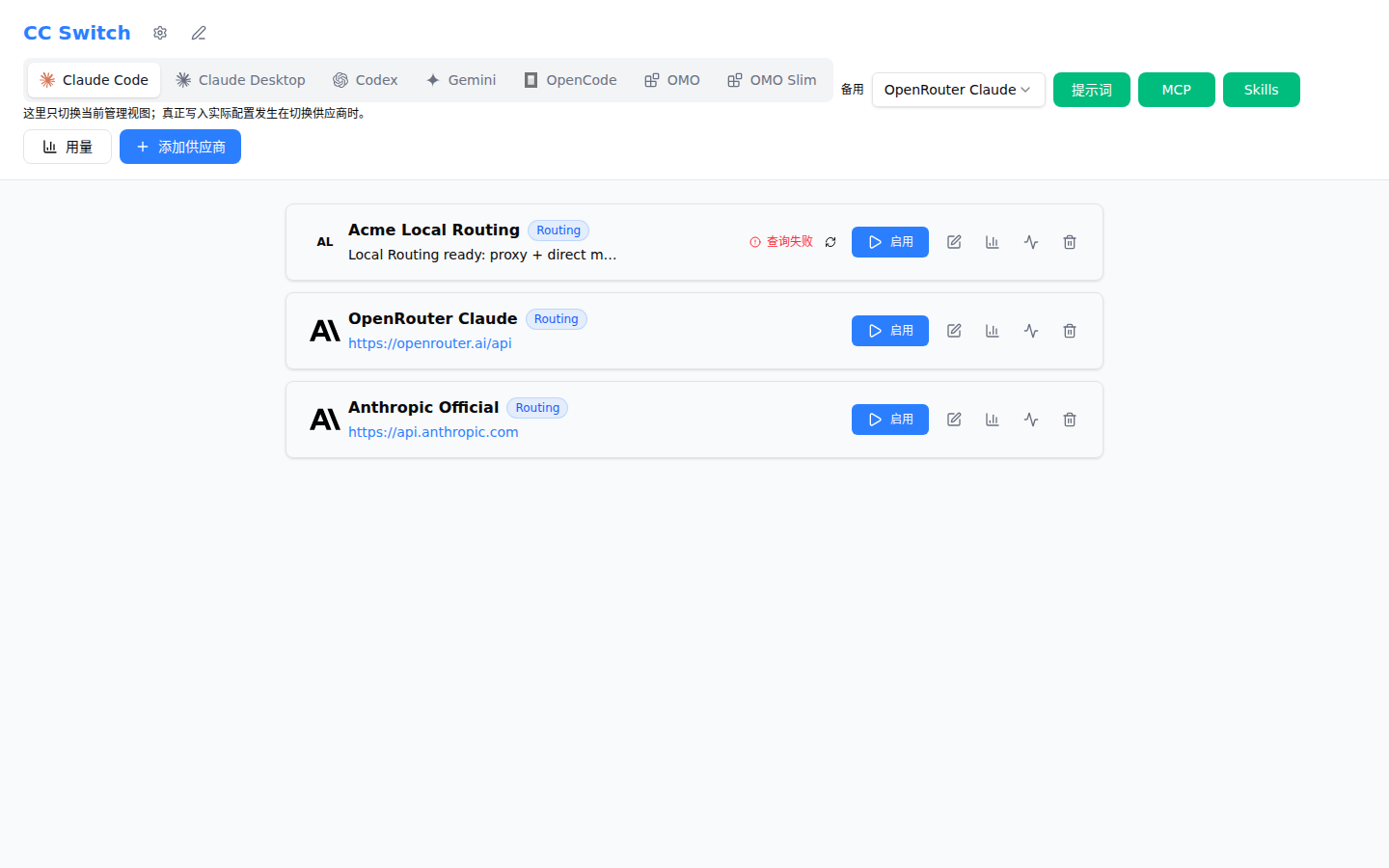Click the 用量 usage button
Viewport: 1389px width, 868px height.
pyautogui.click(x=68, y=147)
